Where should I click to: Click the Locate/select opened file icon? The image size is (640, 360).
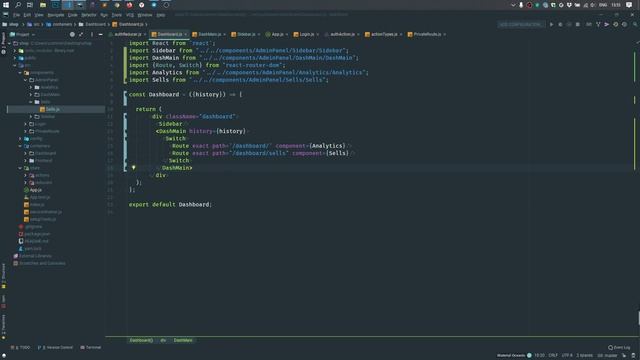(72, 34)
